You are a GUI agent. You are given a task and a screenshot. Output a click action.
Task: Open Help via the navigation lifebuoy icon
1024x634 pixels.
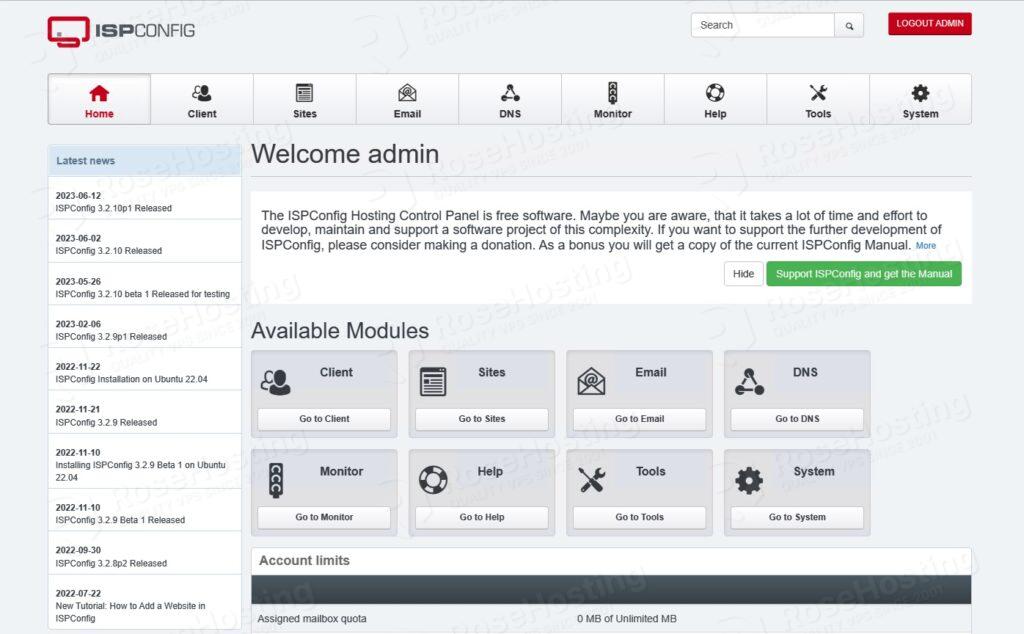click(715, 93)
